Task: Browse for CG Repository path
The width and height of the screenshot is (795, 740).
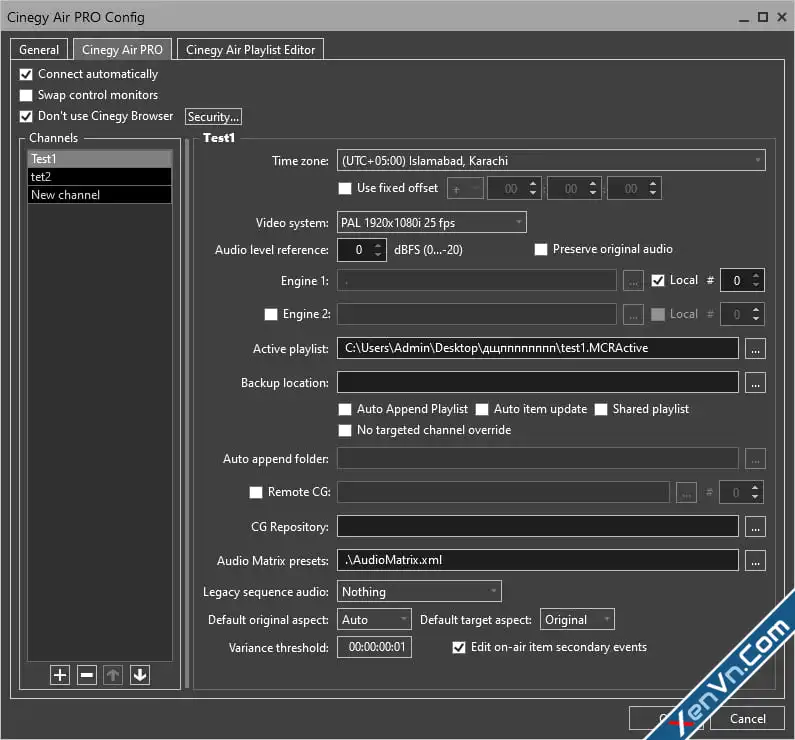Action: (755, 527)
